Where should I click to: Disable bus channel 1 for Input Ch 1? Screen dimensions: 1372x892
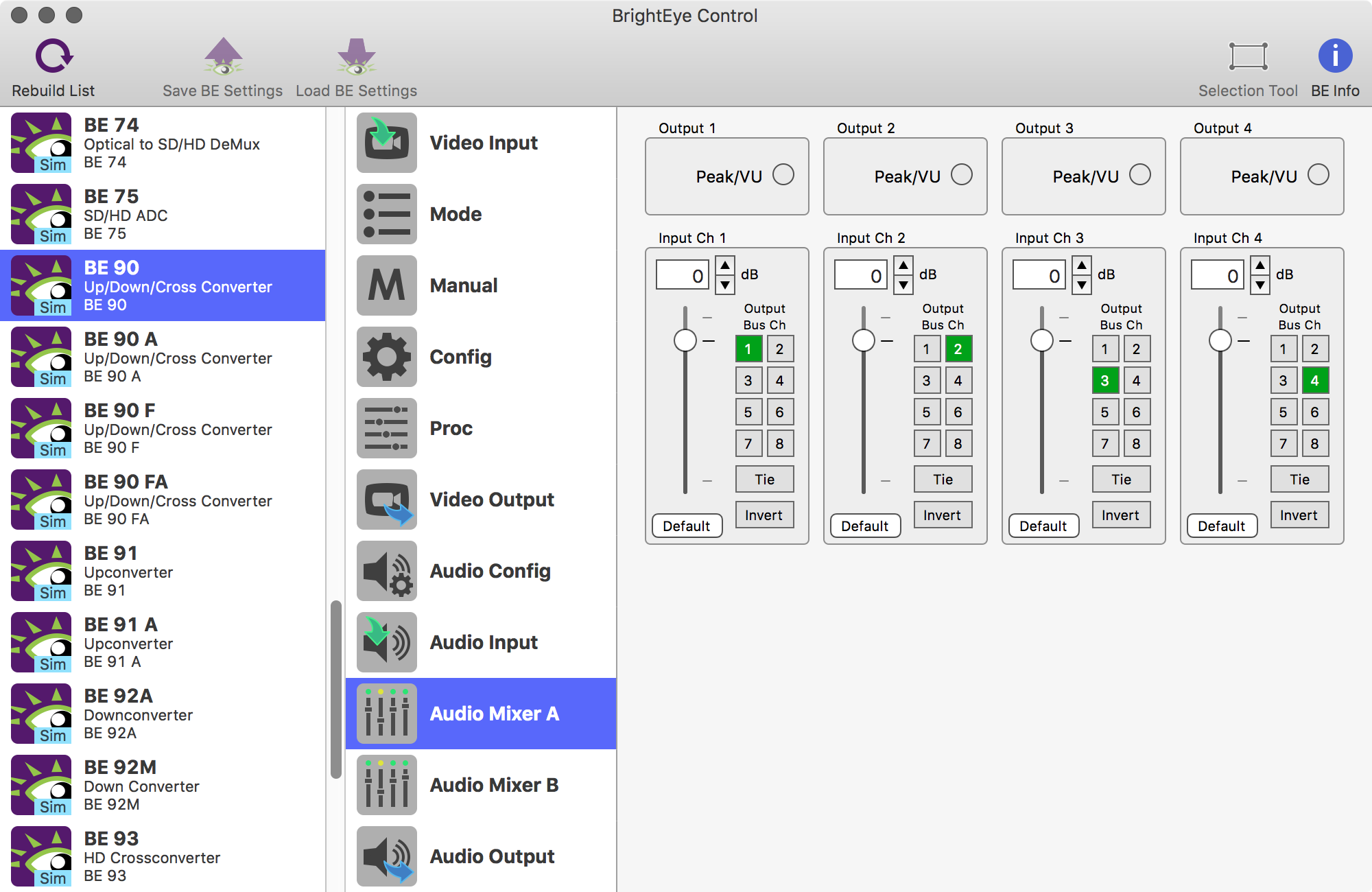[x=748, y=349]
